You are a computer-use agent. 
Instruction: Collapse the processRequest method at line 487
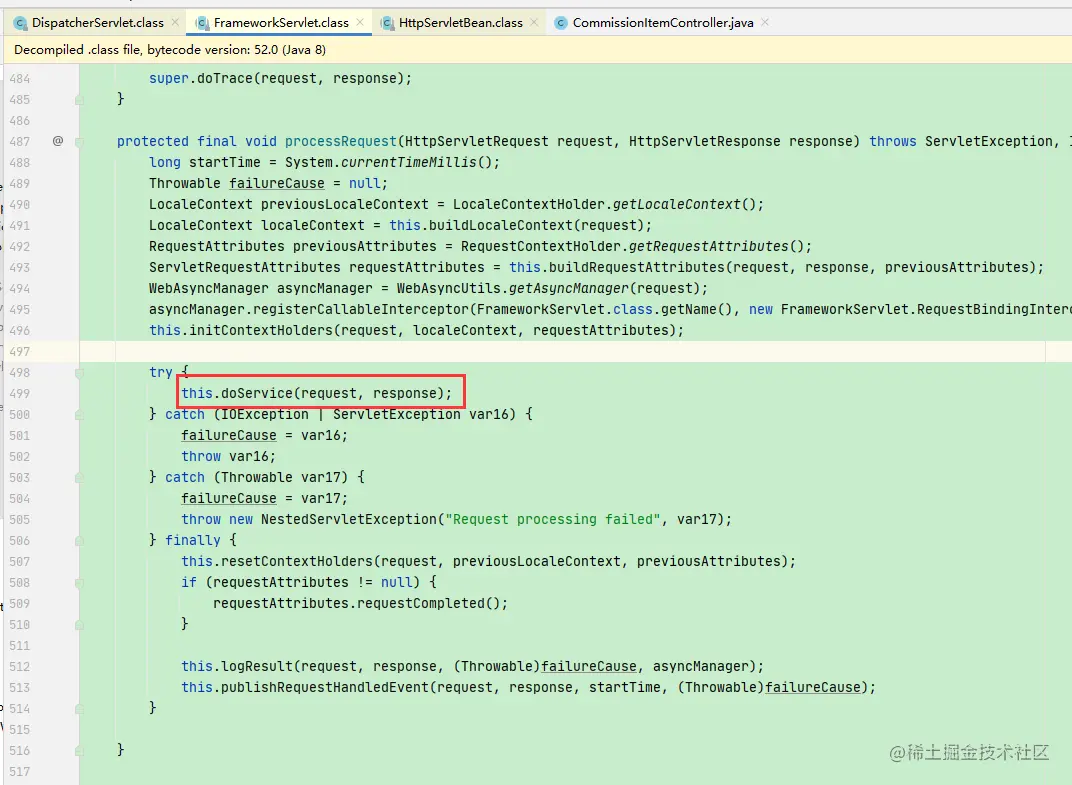point(79,142)
